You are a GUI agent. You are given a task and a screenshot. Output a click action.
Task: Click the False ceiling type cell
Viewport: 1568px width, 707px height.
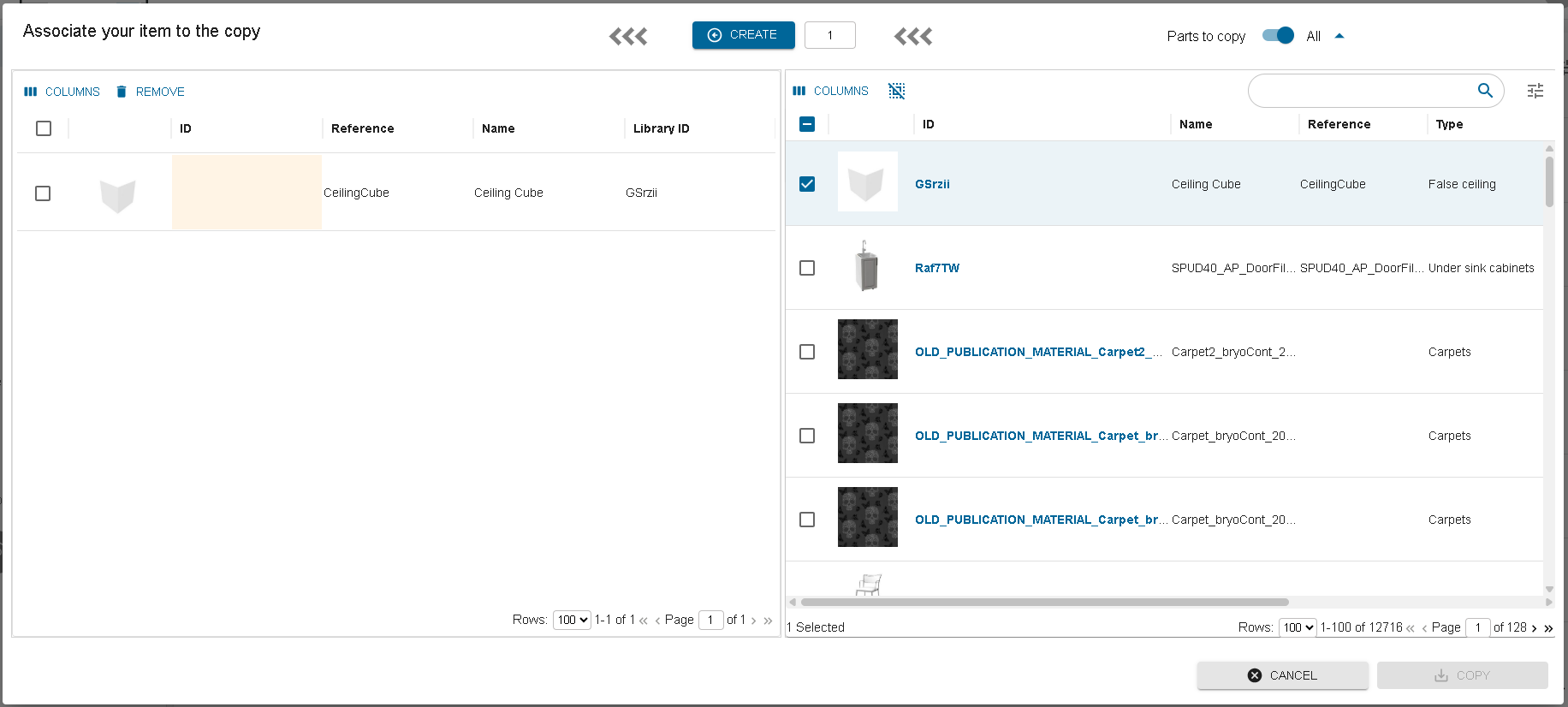[1462, 184]
